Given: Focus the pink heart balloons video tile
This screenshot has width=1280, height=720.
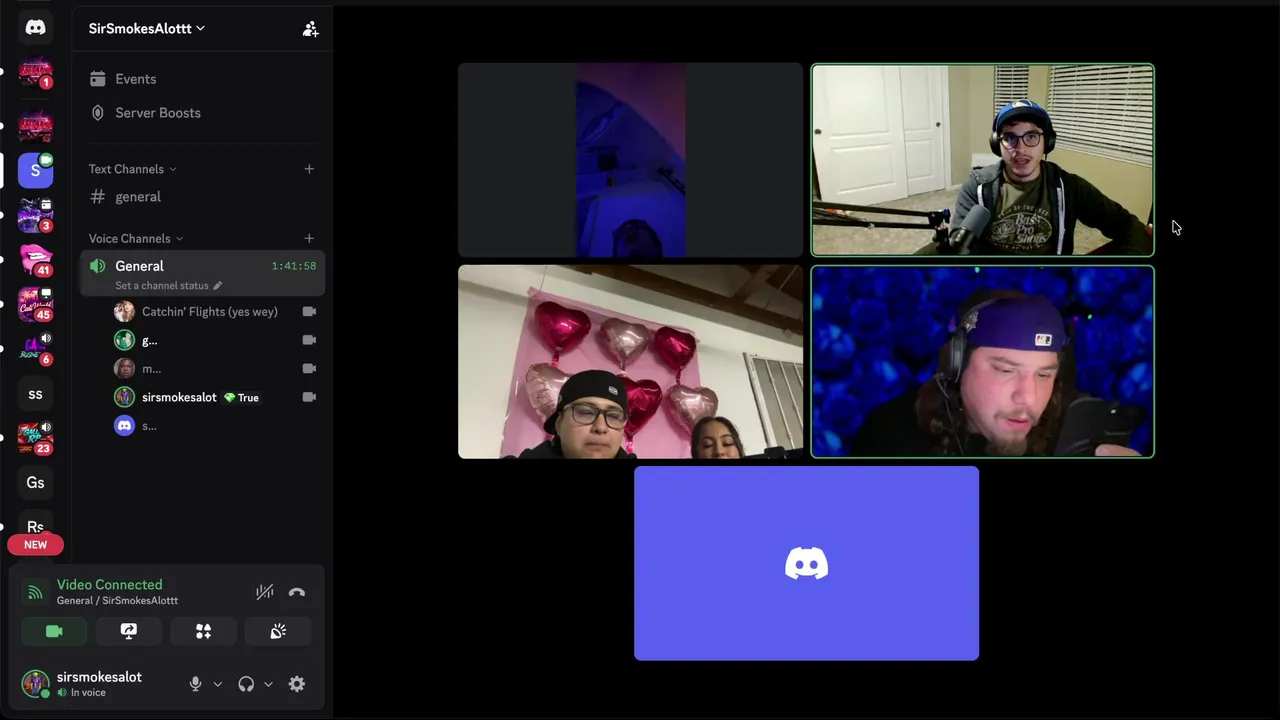Looking at the screenshot, I should (630, 362).
